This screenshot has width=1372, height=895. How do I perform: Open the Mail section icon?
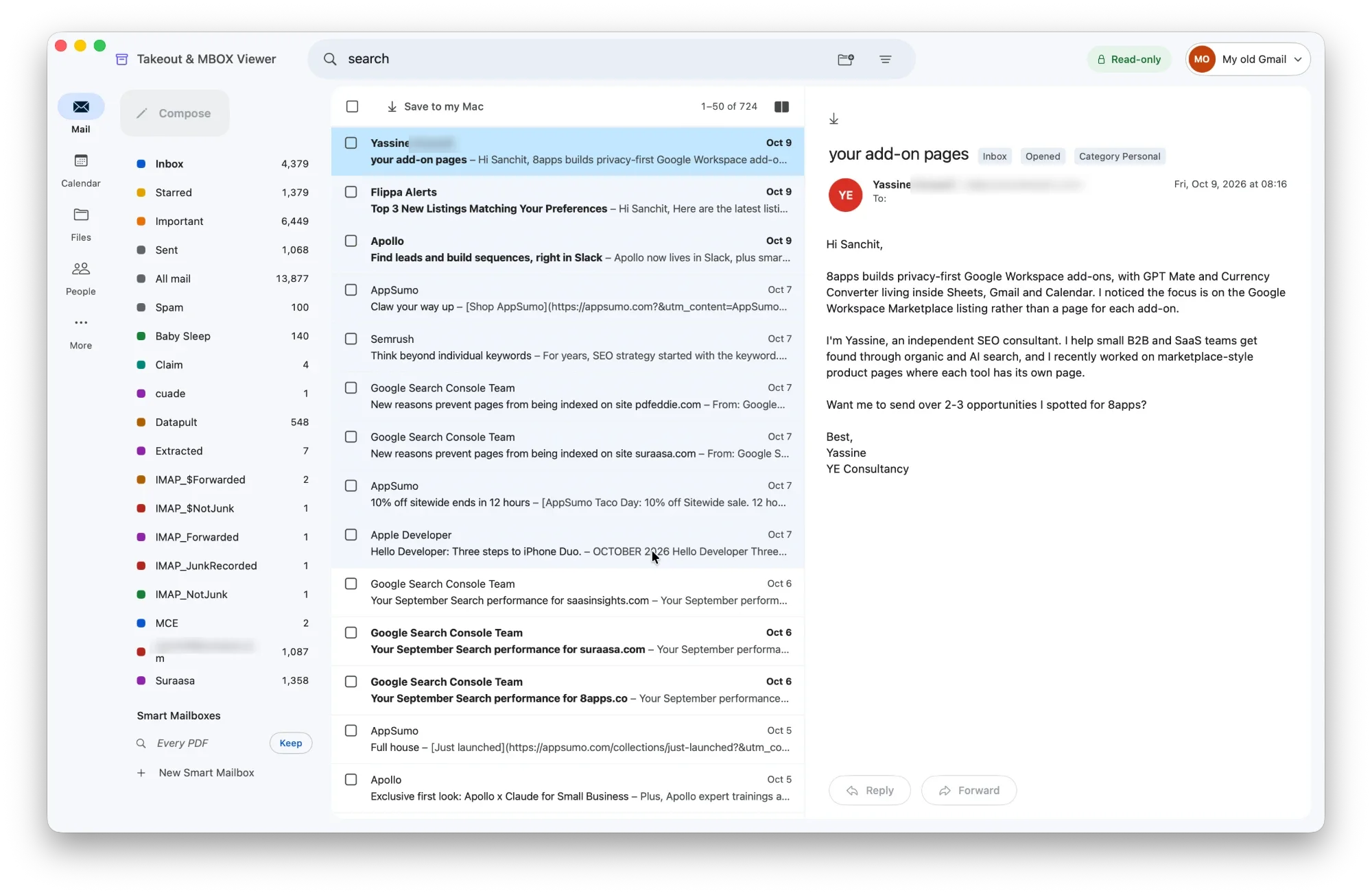point(81,106)
